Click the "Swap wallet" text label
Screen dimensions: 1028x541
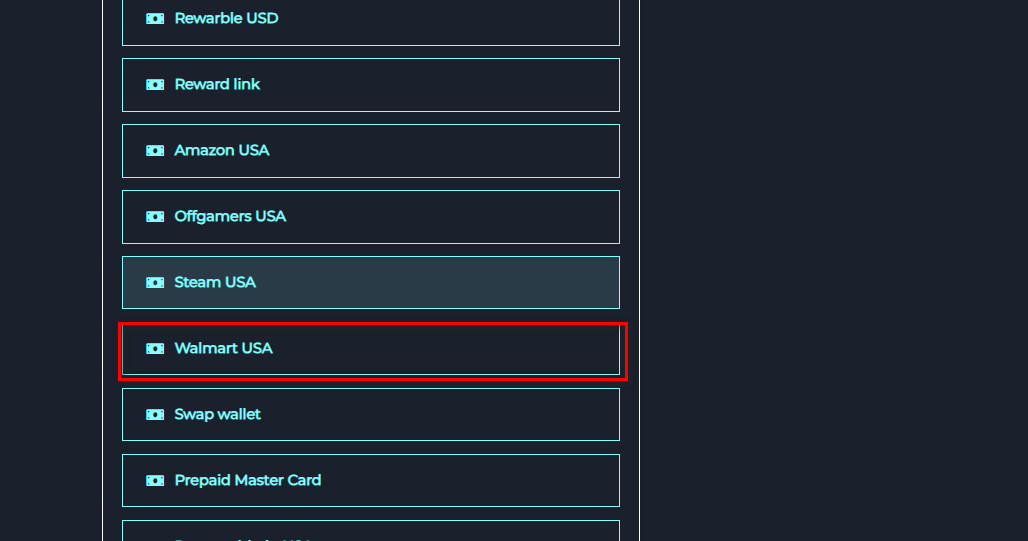point(217,415)
